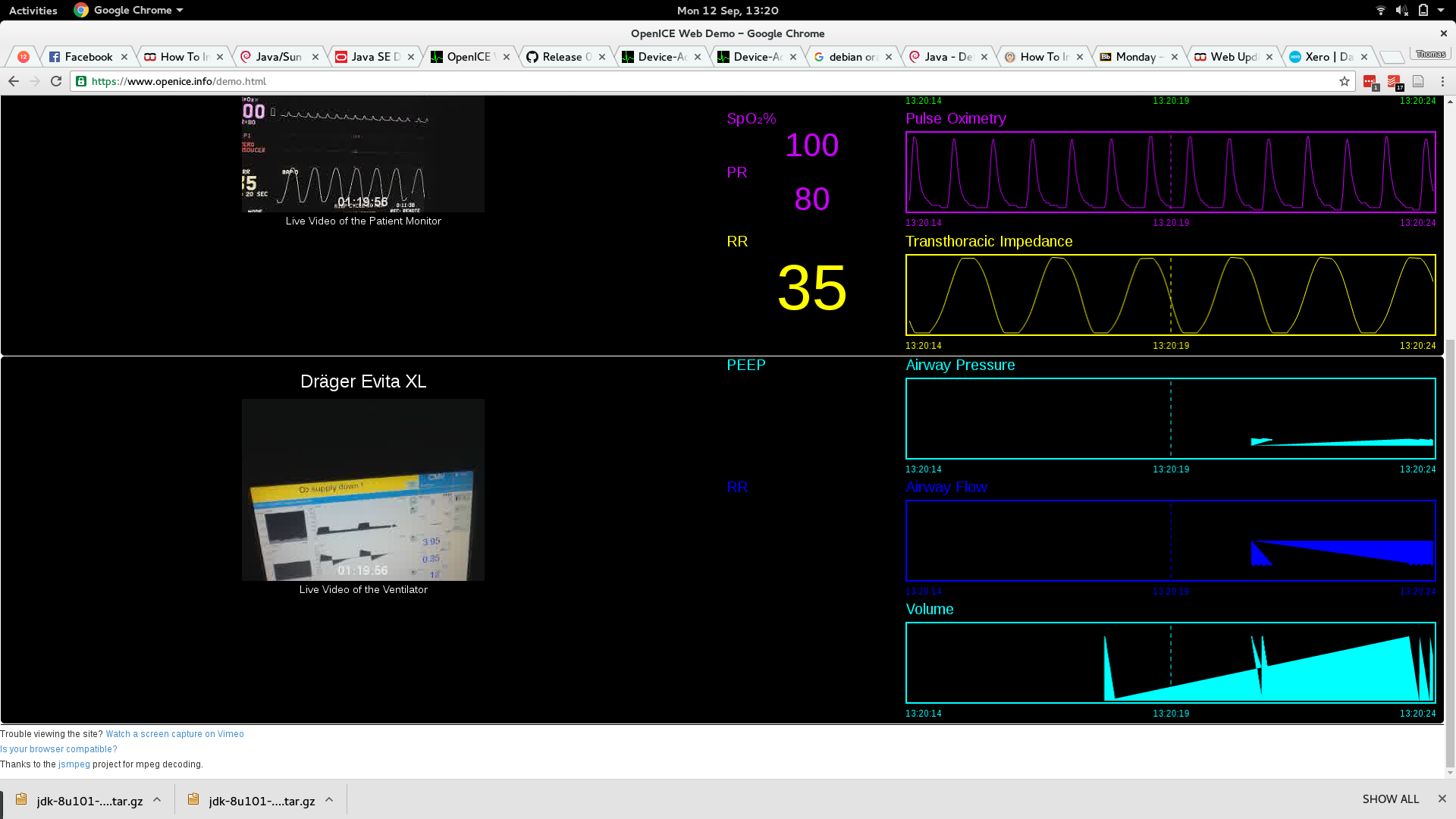Click the Transthoracic Impedance waveform chart
The image size is (1456, 819).
tap(1170, 295)
